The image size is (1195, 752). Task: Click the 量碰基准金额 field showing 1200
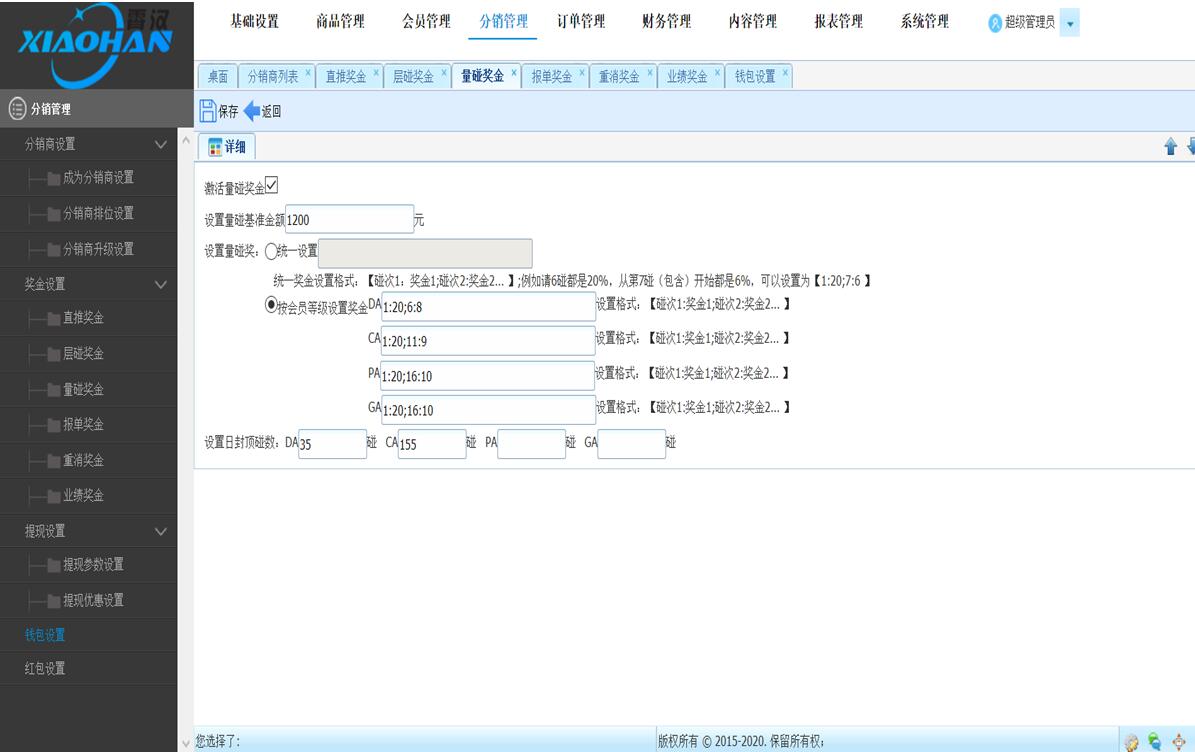click(x=350, y=219)
